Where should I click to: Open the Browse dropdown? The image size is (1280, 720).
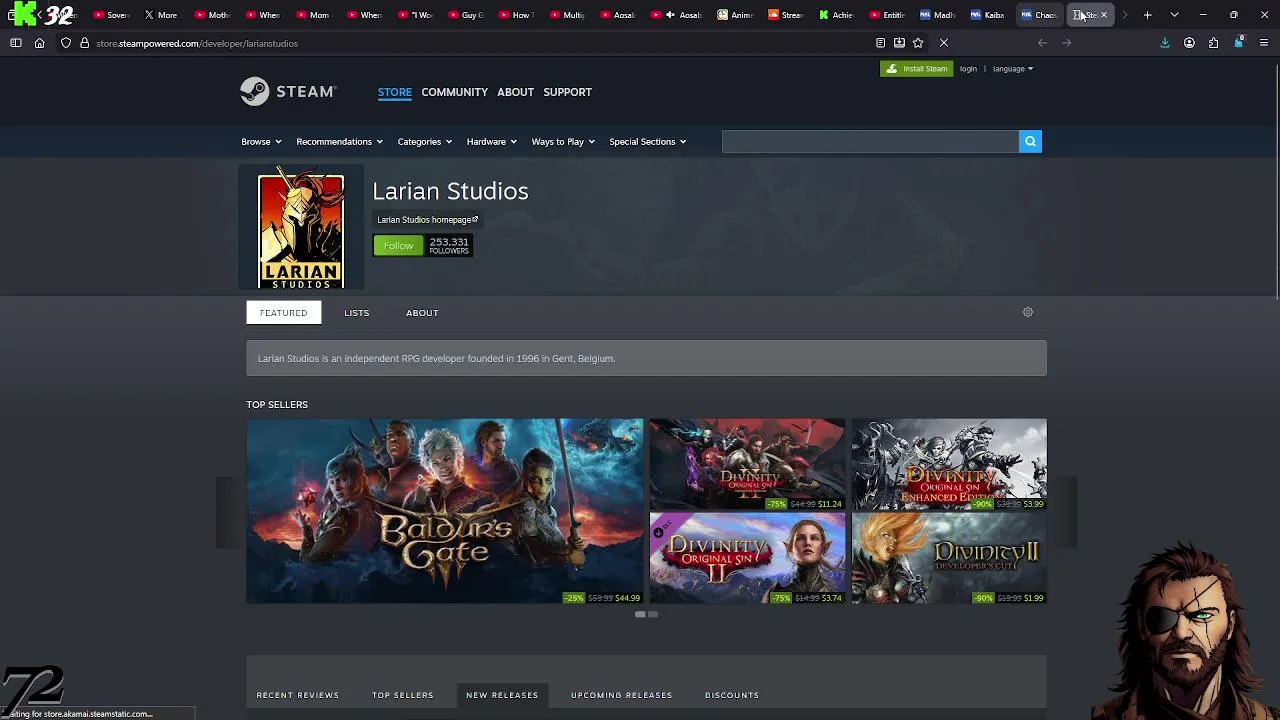click(261, 141)
